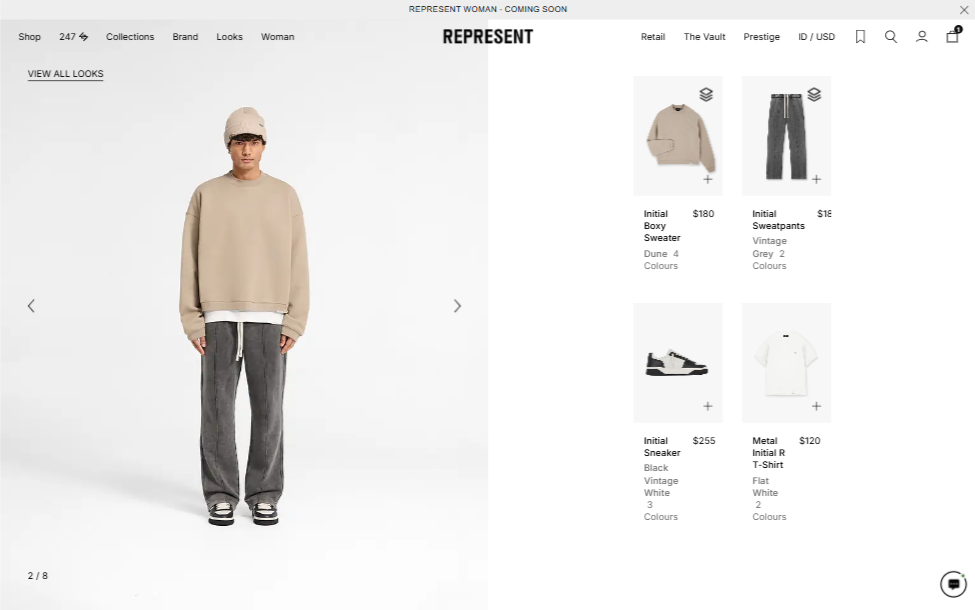Open the 247 menu item
The width and height of the screenshot is (975, 610).
(73, 37)
